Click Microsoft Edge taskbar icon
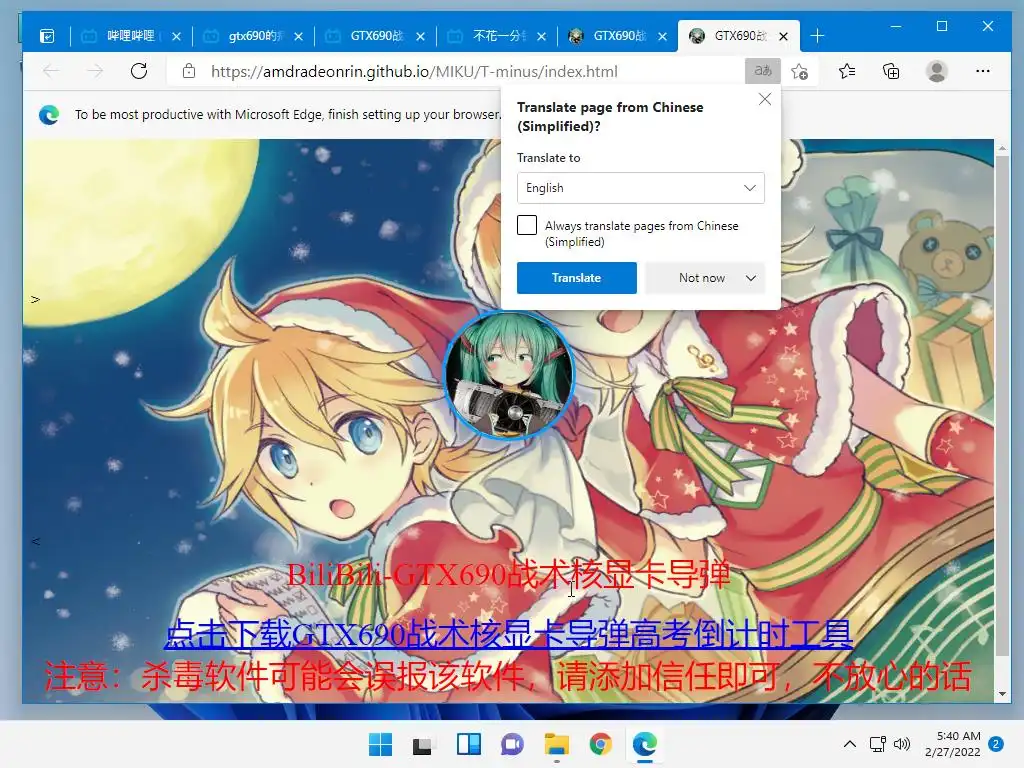The image size is (1024, 768). pos(645,744)
